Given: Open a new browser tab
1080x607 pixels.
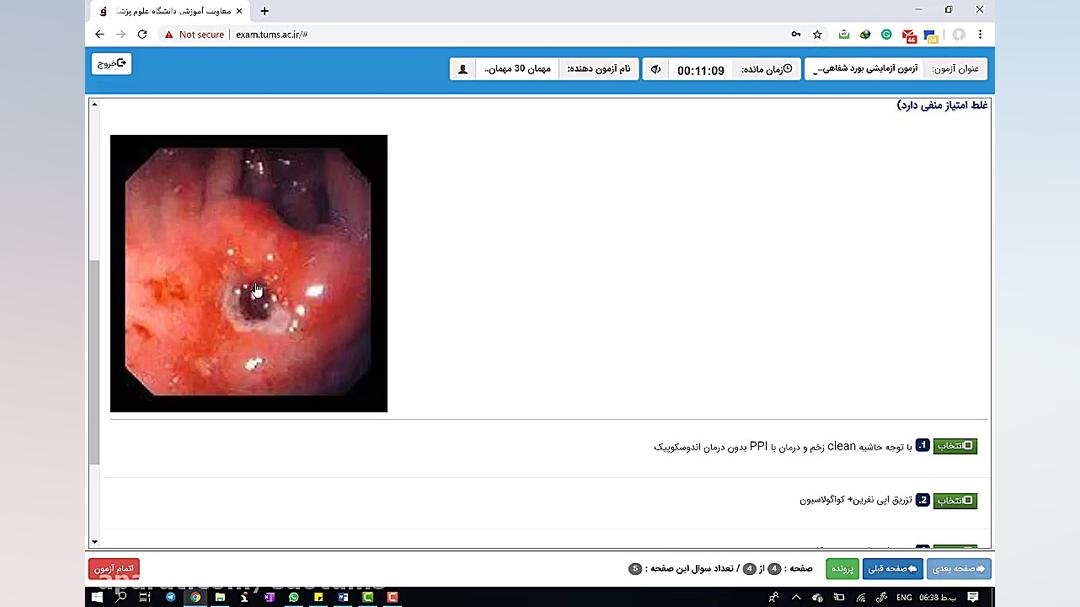Looking at the screenshot, I should pos(264,11).
